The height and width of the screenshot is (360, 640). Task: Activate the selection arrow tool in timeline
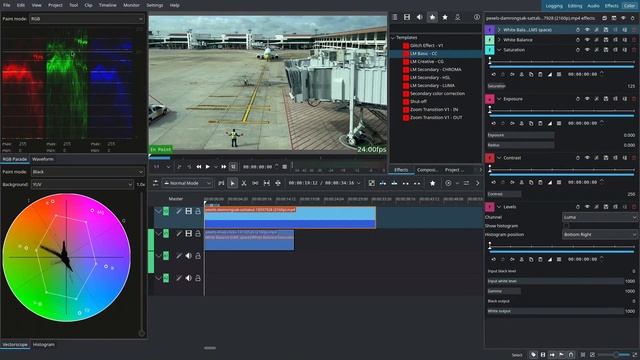click(233, 183)
